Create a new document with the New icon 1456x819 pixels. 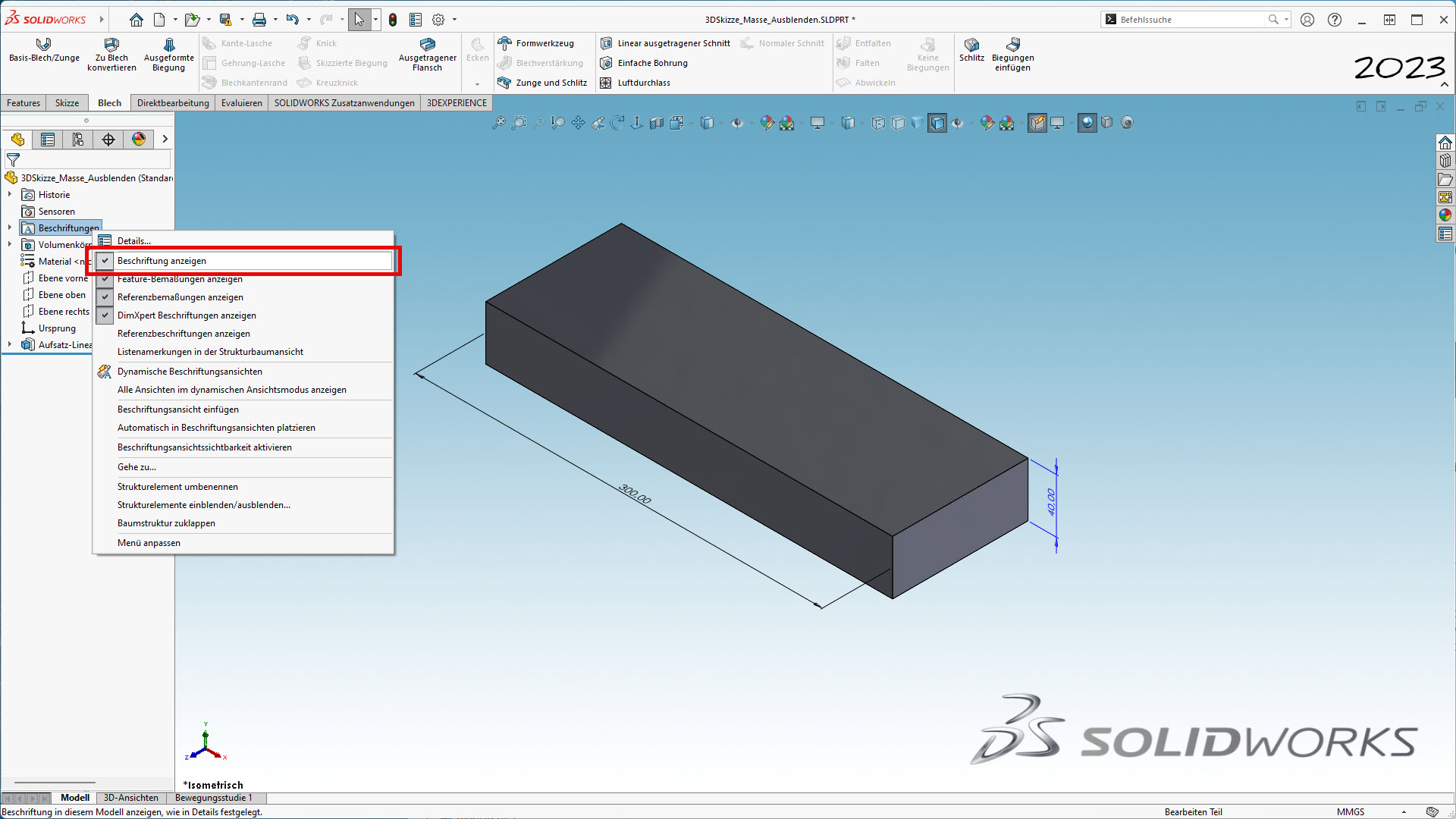(159, 20)
